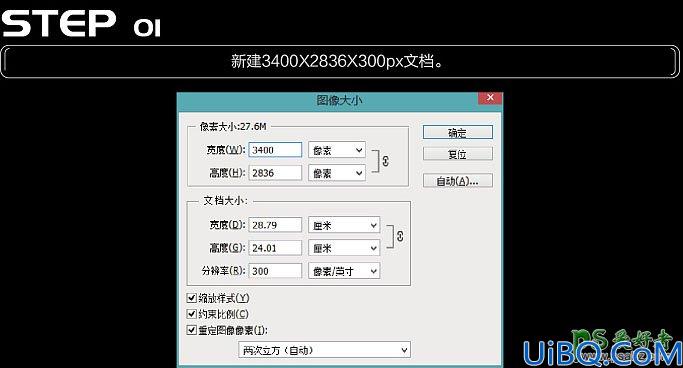The width and height of the screenshot is (683, 368).
Task: Click the document width field showing 28.79
Action: pos(275,225)
